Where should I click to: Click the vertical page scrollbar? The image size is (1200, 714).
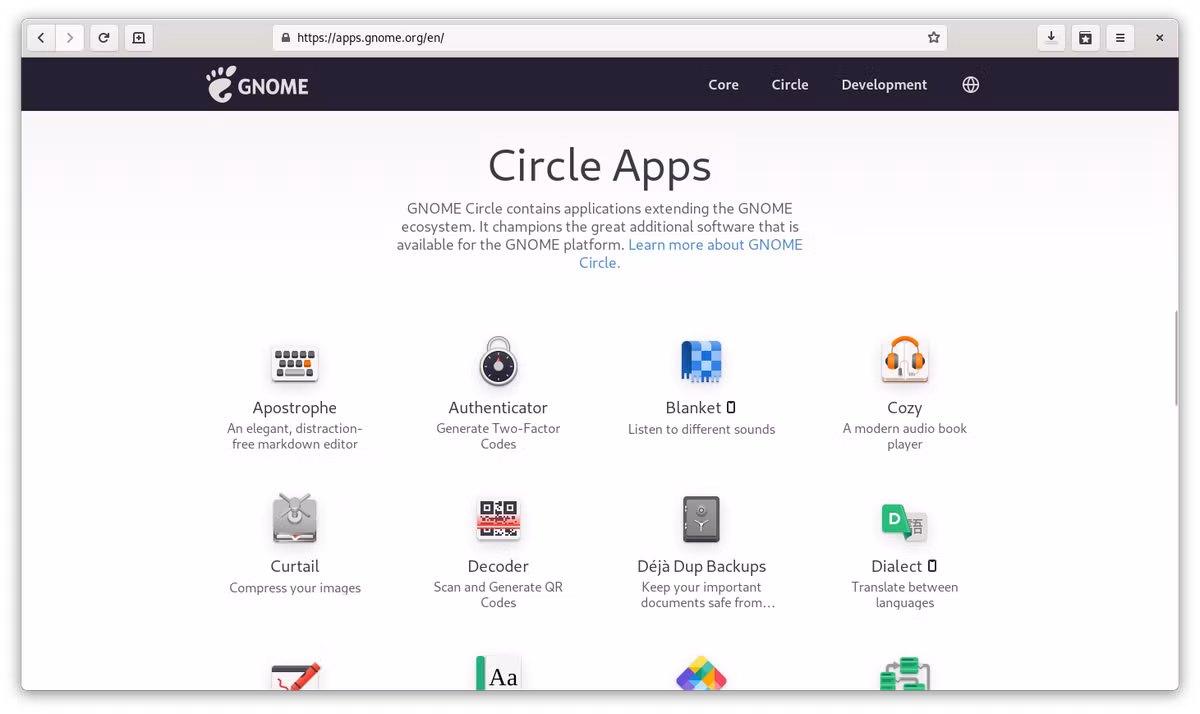click(x=1175, y=357)
